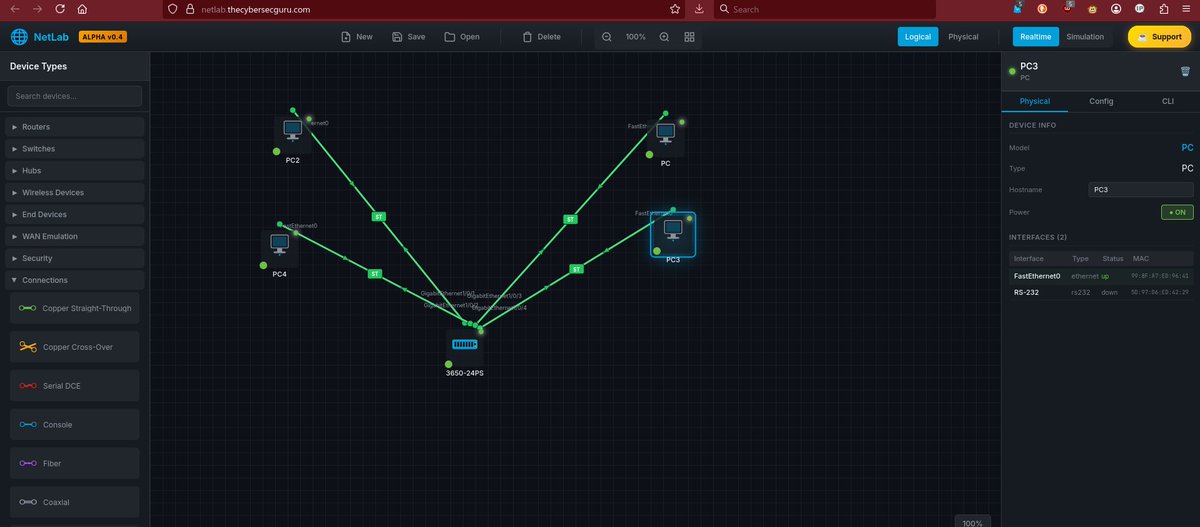Expand the WAN Emulation category

75,236
